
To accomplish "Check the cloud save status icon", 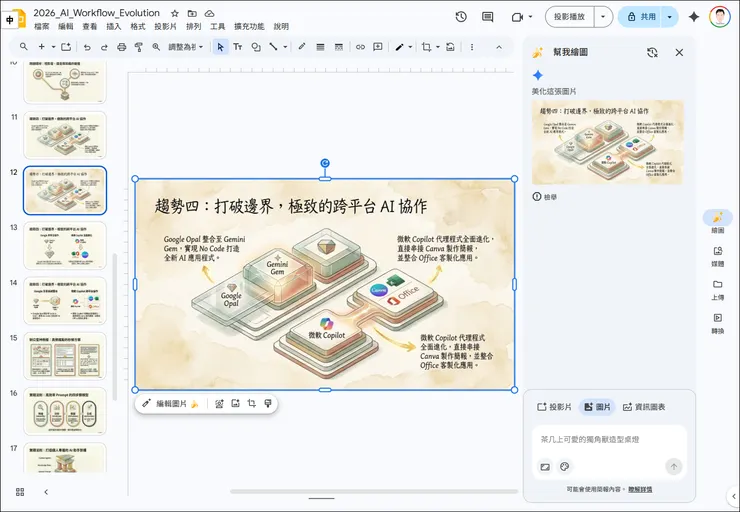I will click(x=209, y=13).
